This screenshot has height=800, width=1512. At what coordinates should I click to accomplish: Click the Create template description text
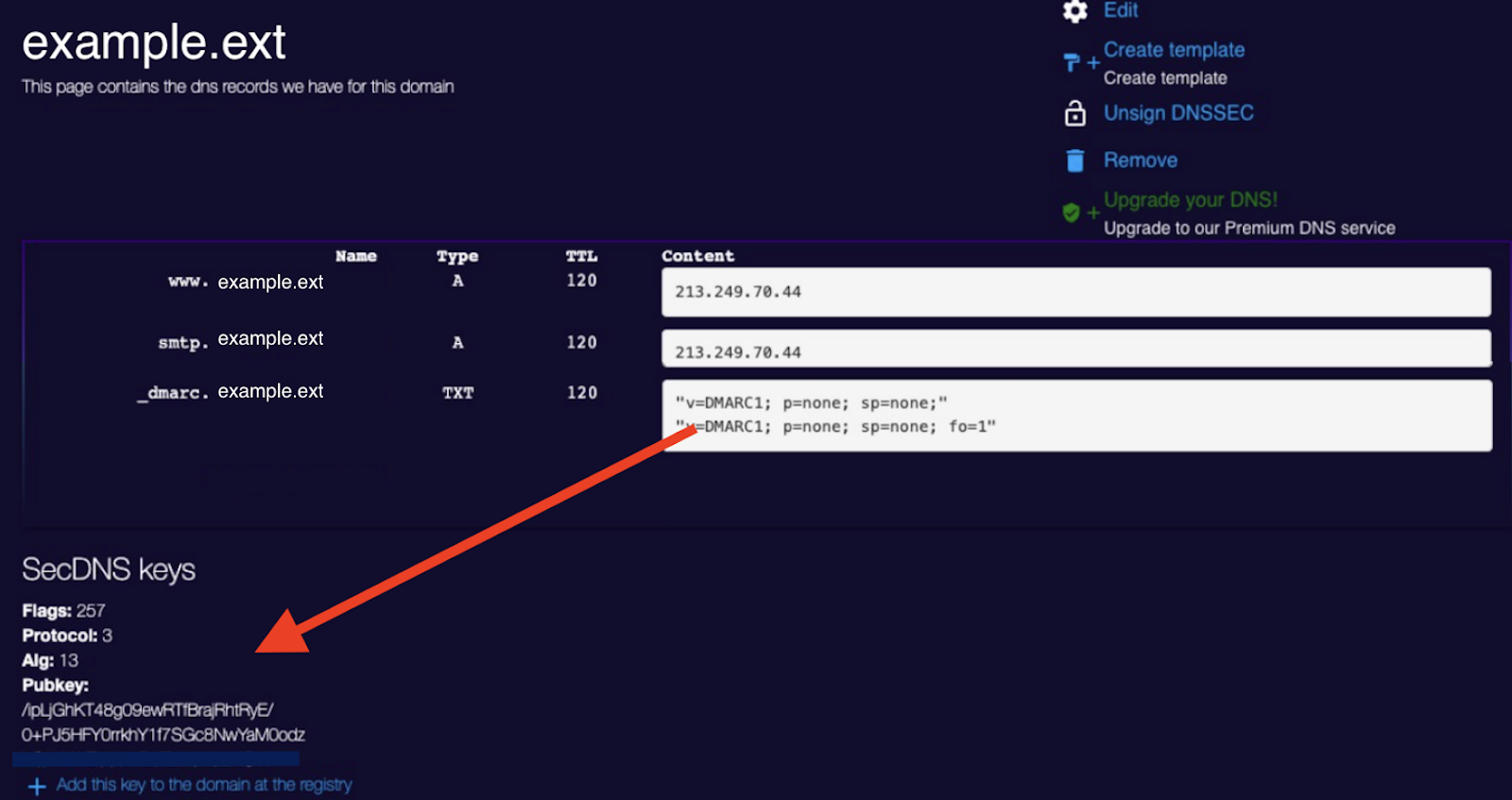[x=1165, y=78]
